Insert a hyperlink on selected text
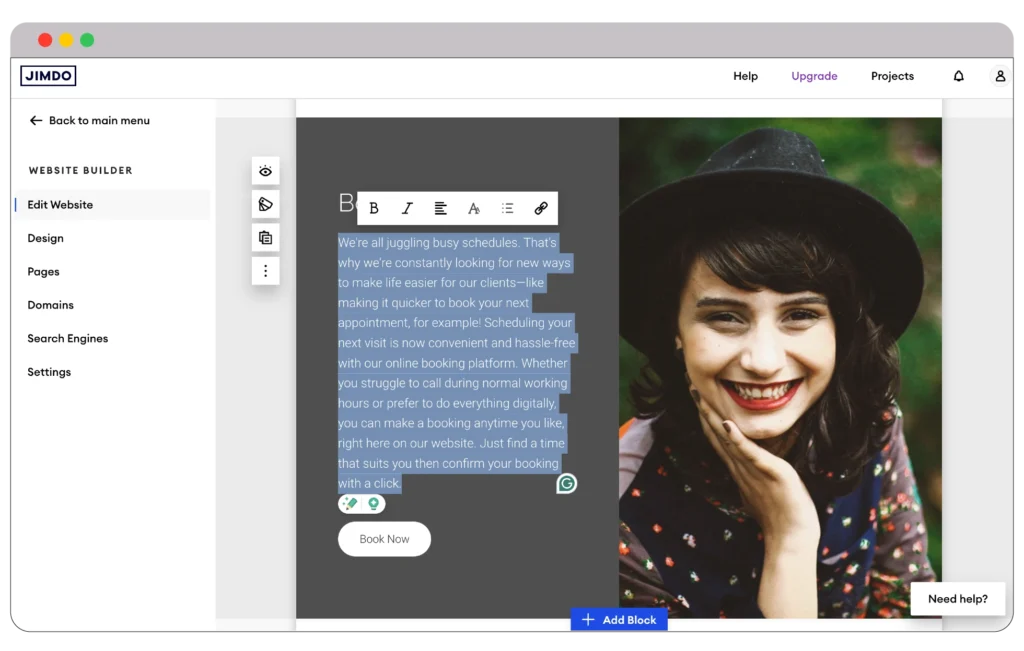The image size is (1024, 651). pos(540,209)
